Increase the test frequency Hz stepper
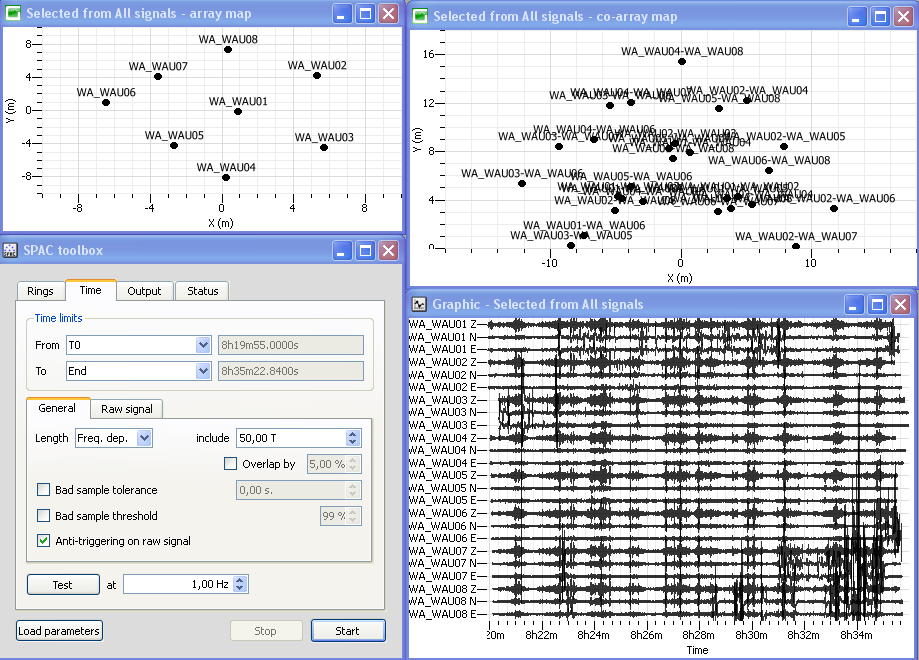Screen dimensions: 919x660 [x=240, y=581]
